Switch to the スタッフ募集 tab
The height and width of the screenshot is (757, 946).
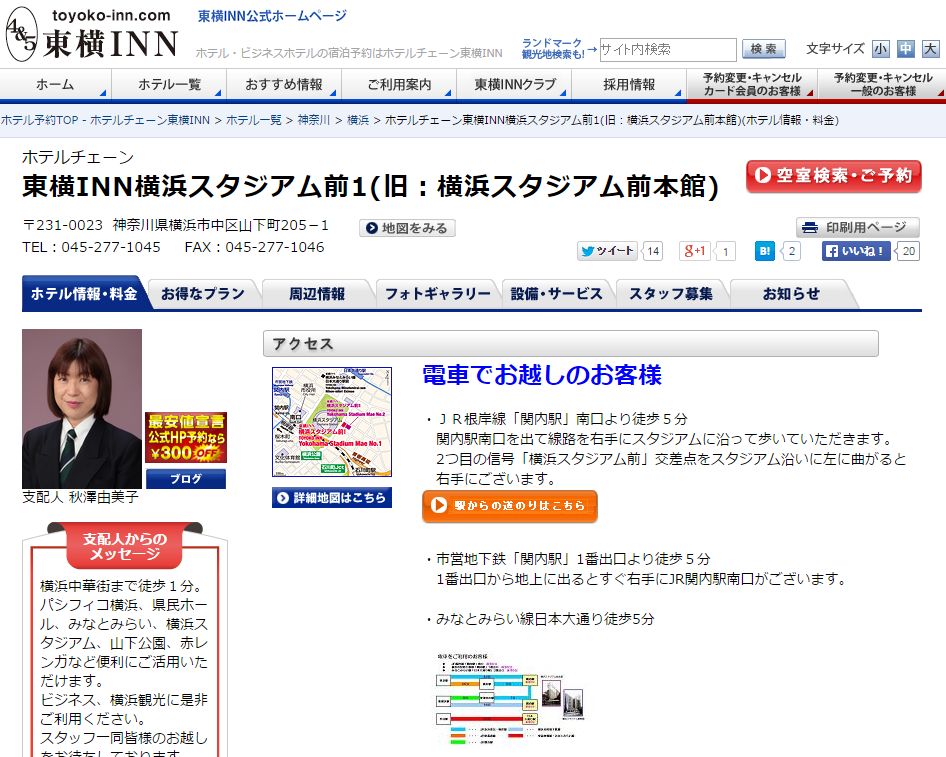(x=671, y=294)
